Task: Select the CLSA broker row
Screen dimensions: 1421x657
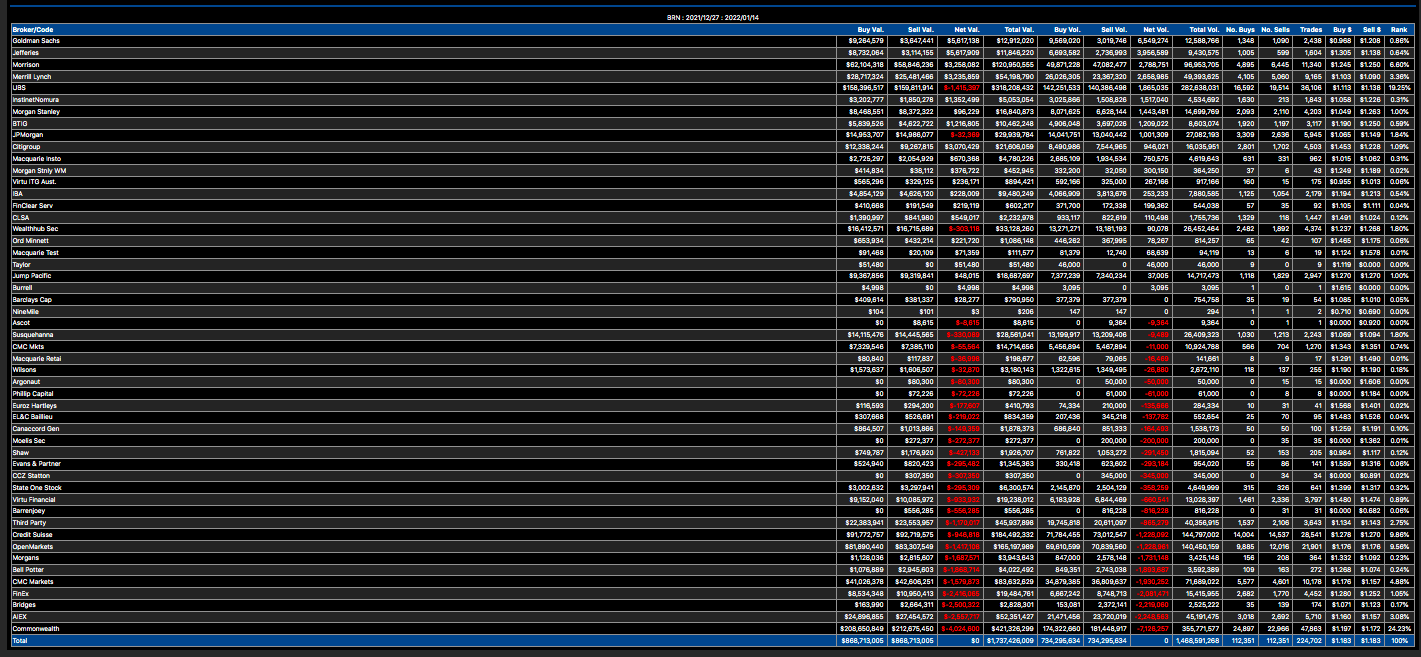Action: (710, 217)
